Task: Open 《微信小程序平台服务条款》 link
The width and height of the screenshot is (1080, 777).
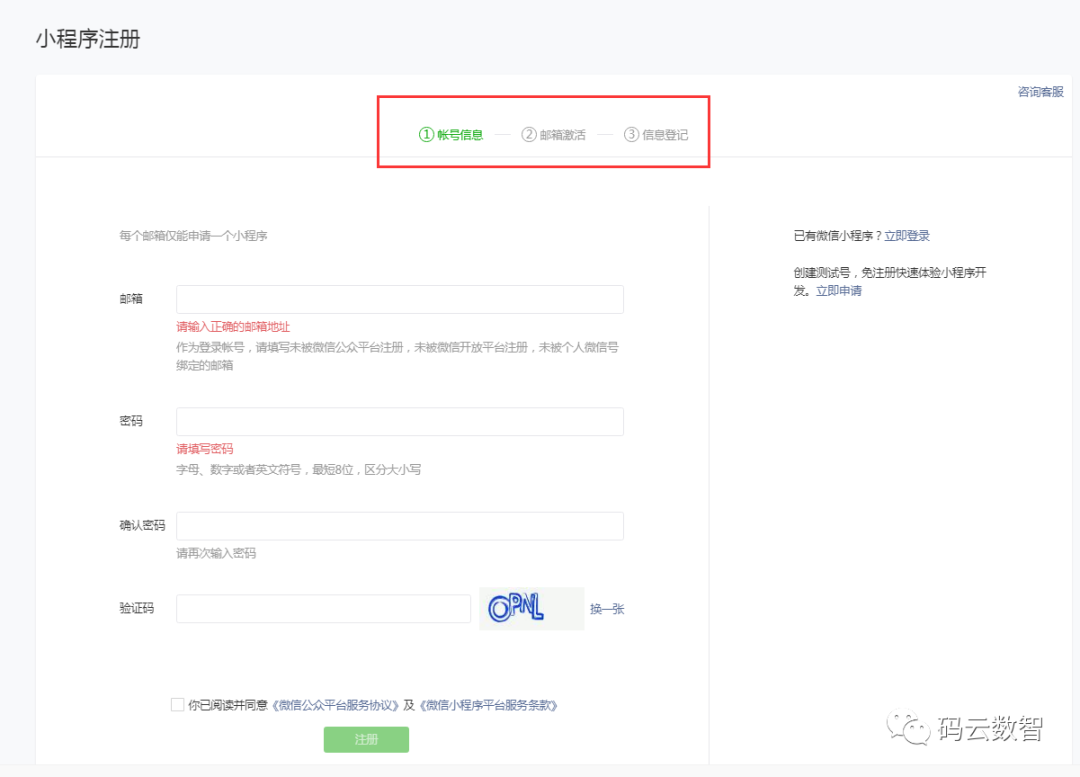Action: click(x=488, y=705)
